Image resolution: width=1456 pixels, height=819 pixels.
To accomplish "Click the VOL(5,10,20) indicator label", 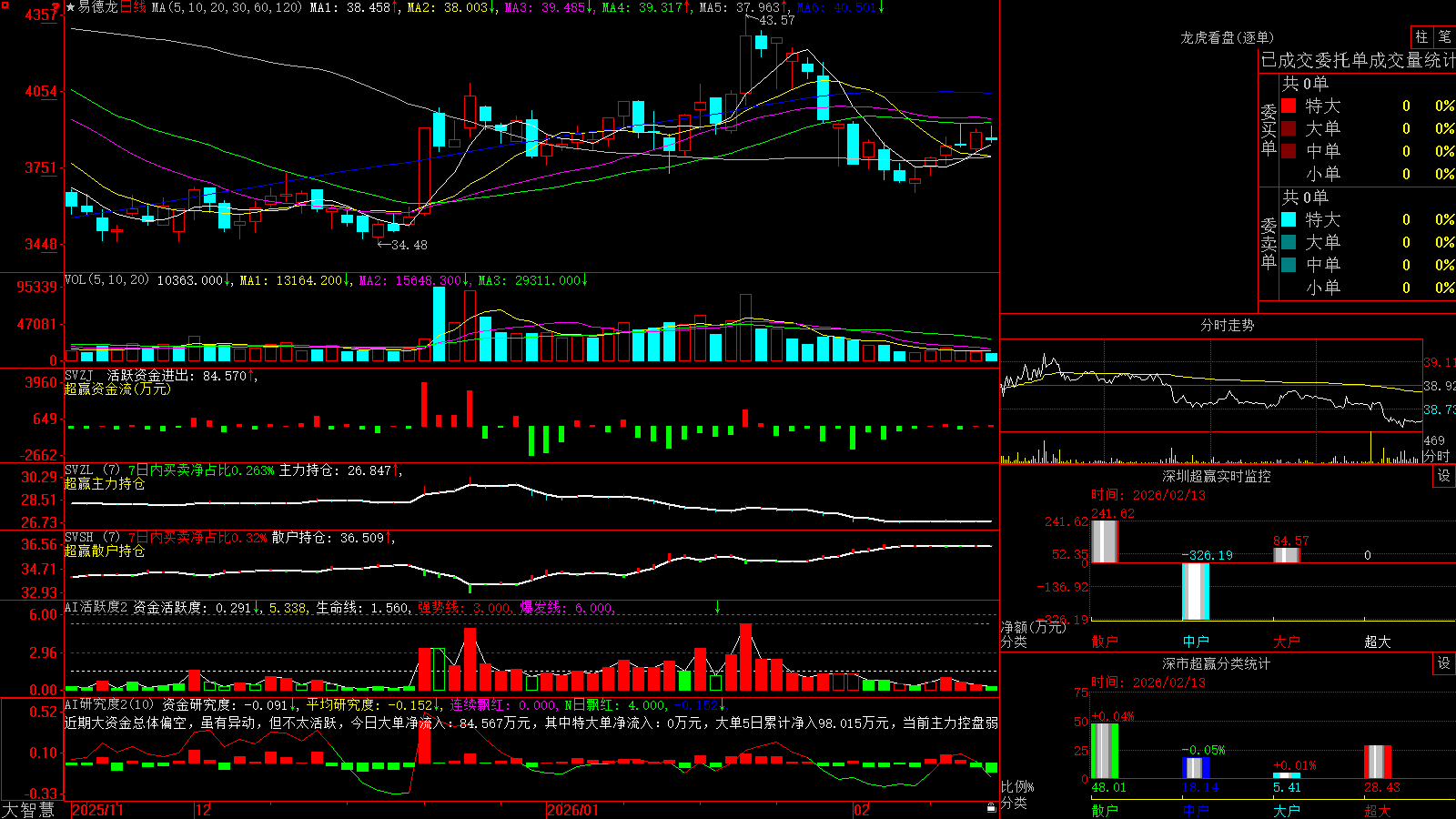I will coord(106,280).
